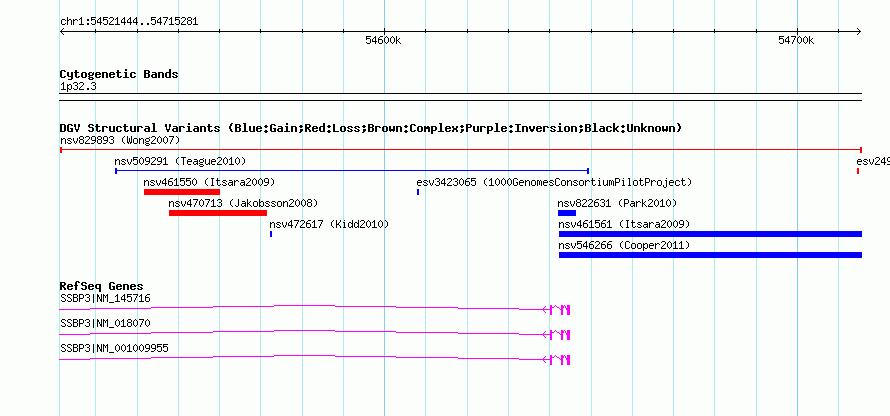Click the nsv509291 (Teague2010) label
Viewport: 890px width, 416px height.
[x=180, y=161]
